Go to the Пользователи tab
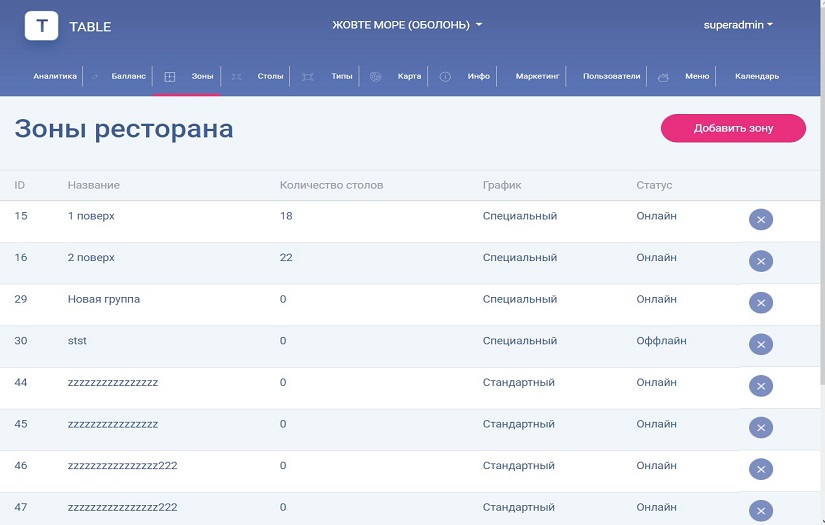 coord(611,76)
